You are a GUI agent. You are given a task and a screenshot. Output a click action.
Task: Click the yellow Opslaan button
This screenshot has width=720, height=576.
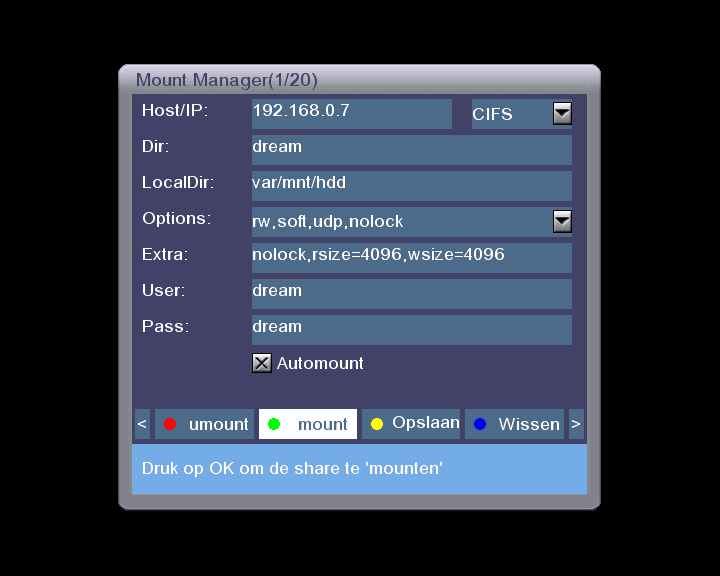pos(411,424)
